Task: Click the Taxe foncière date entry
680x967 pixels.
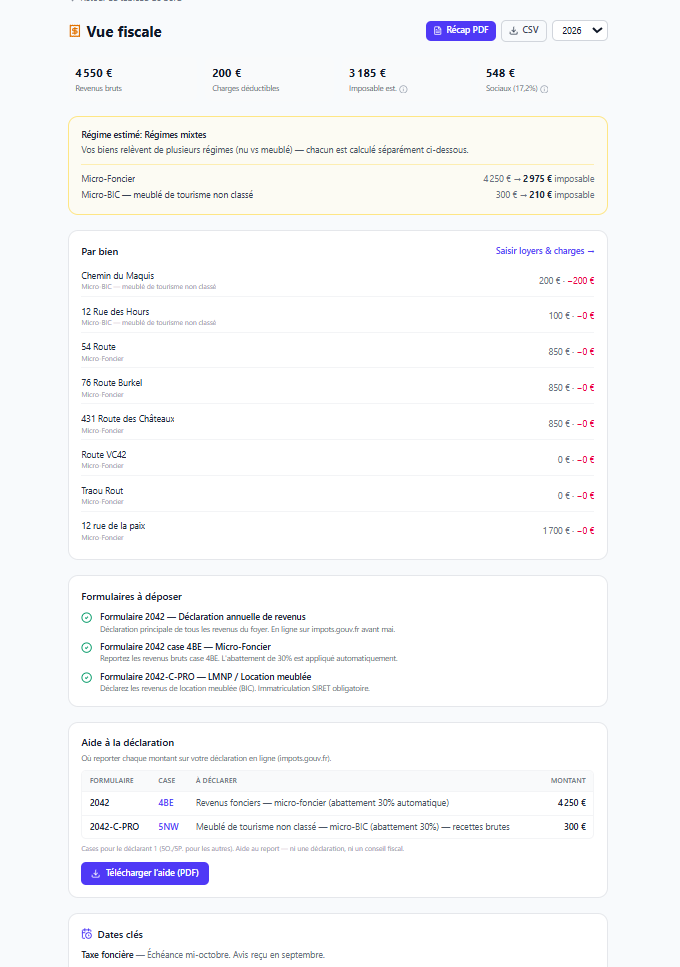Action: point(203,955)
